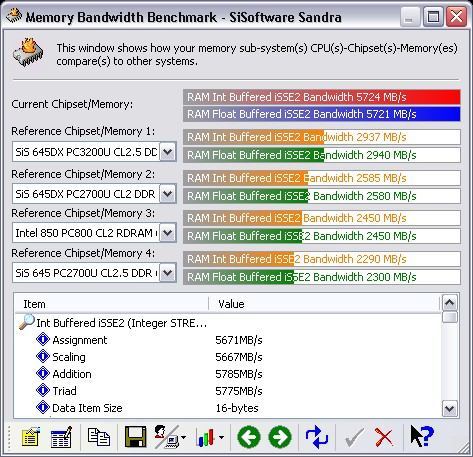Click the Value column header
The height and width of the screenshot is (457, 473).
tap(325, 304)
